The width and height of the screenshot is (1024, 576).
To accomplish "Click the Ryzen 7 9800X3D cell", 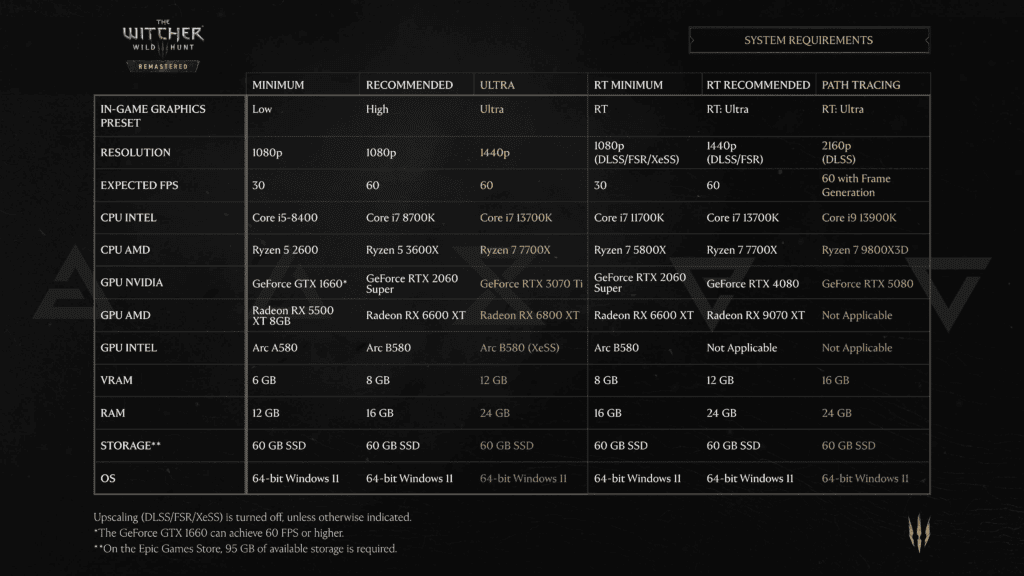I will tap(865, 250).
